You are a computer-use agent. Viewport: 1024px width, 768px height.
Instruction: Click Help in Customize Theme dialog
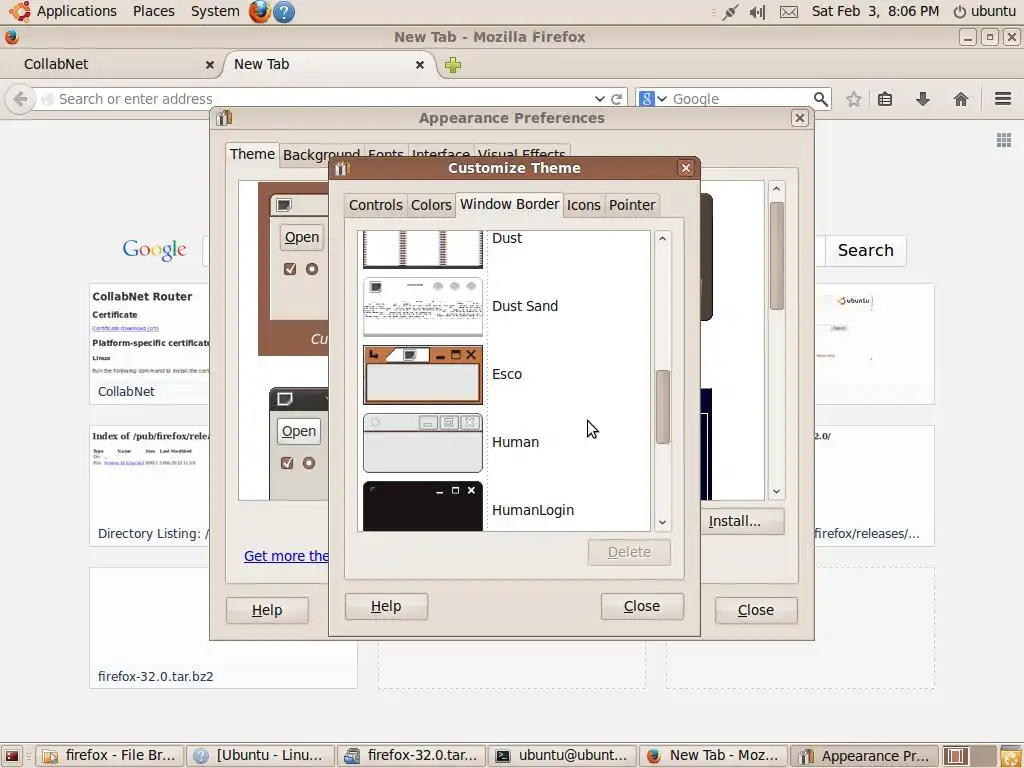386,606
